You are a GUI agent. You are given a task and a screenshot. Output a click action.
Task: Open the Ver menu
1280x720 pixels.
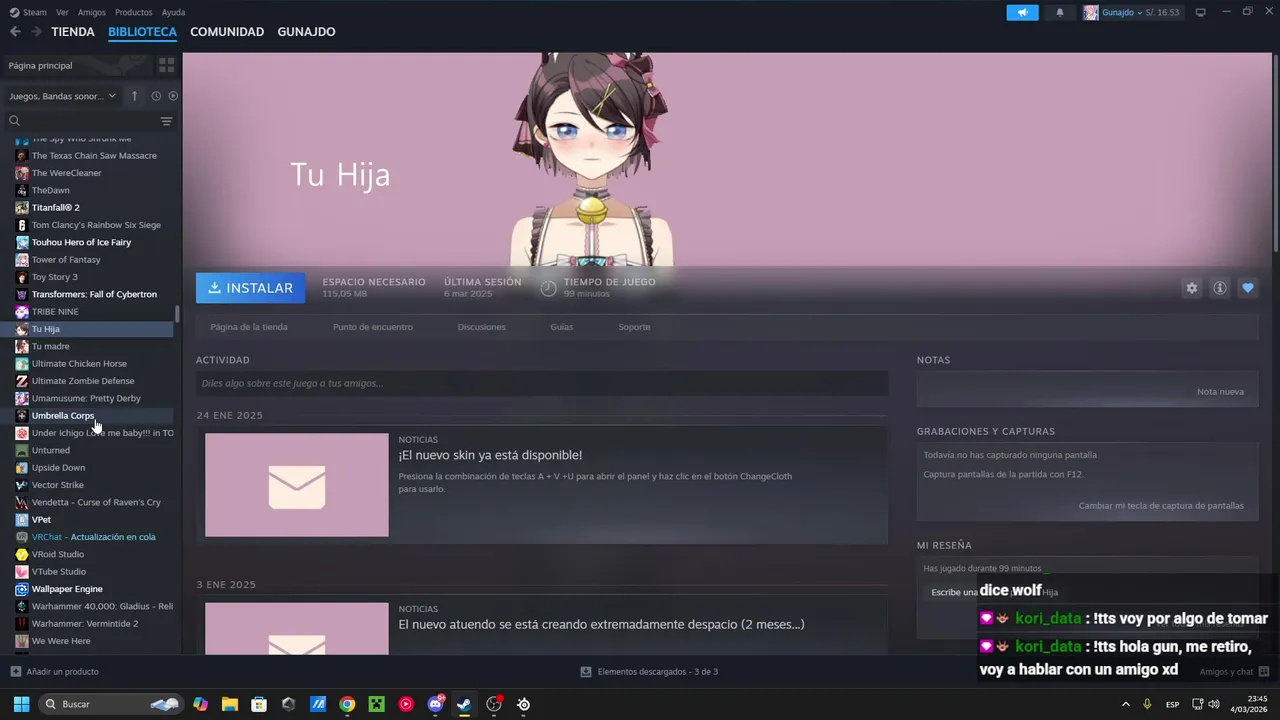pyautogui.click(x=62, y=12)
